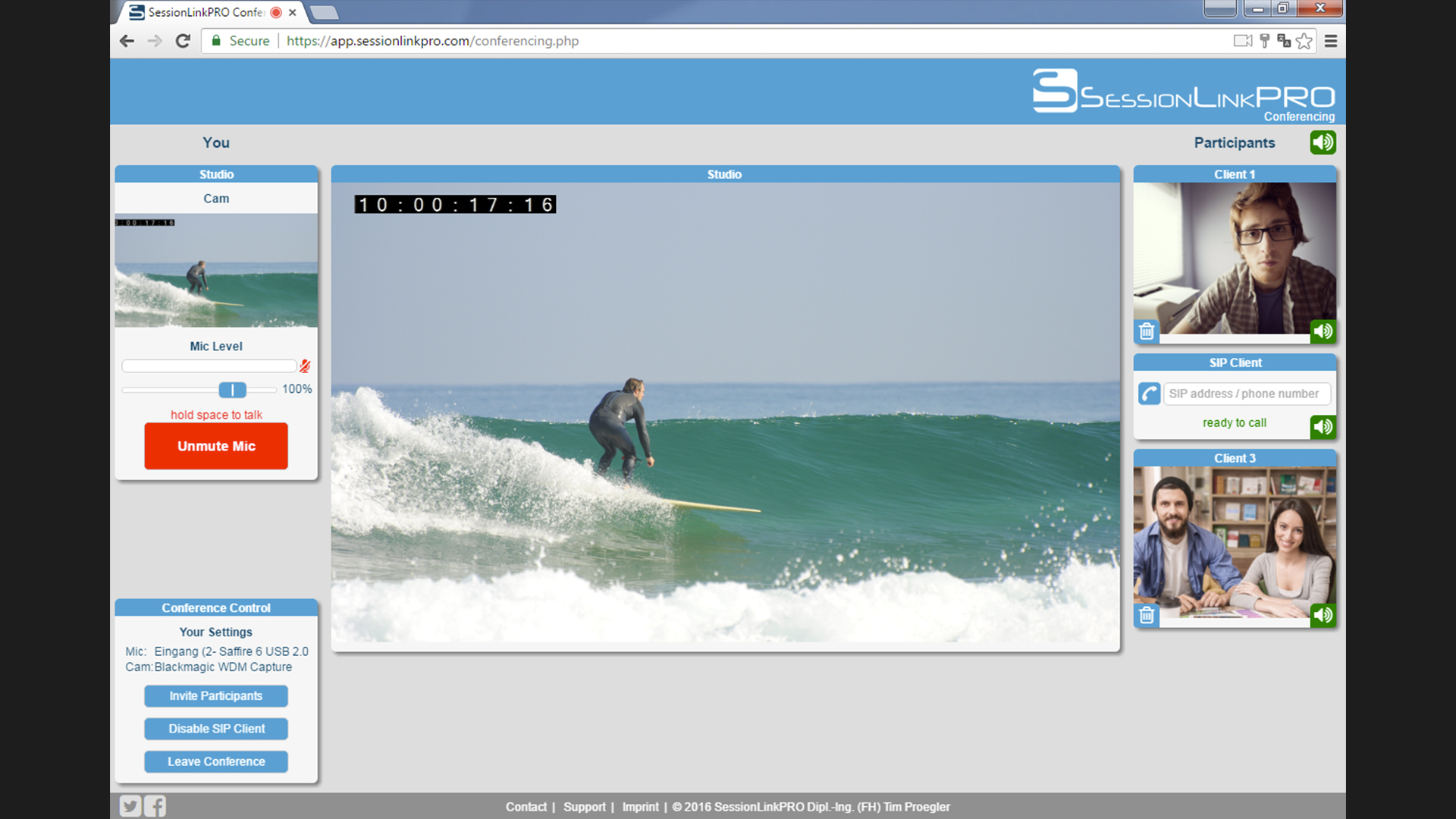The width and height of the screenshot is (1456, 819).
Task: Open Facebook via the footer icon
Action: pyautogui.click(x=155, y=806)
